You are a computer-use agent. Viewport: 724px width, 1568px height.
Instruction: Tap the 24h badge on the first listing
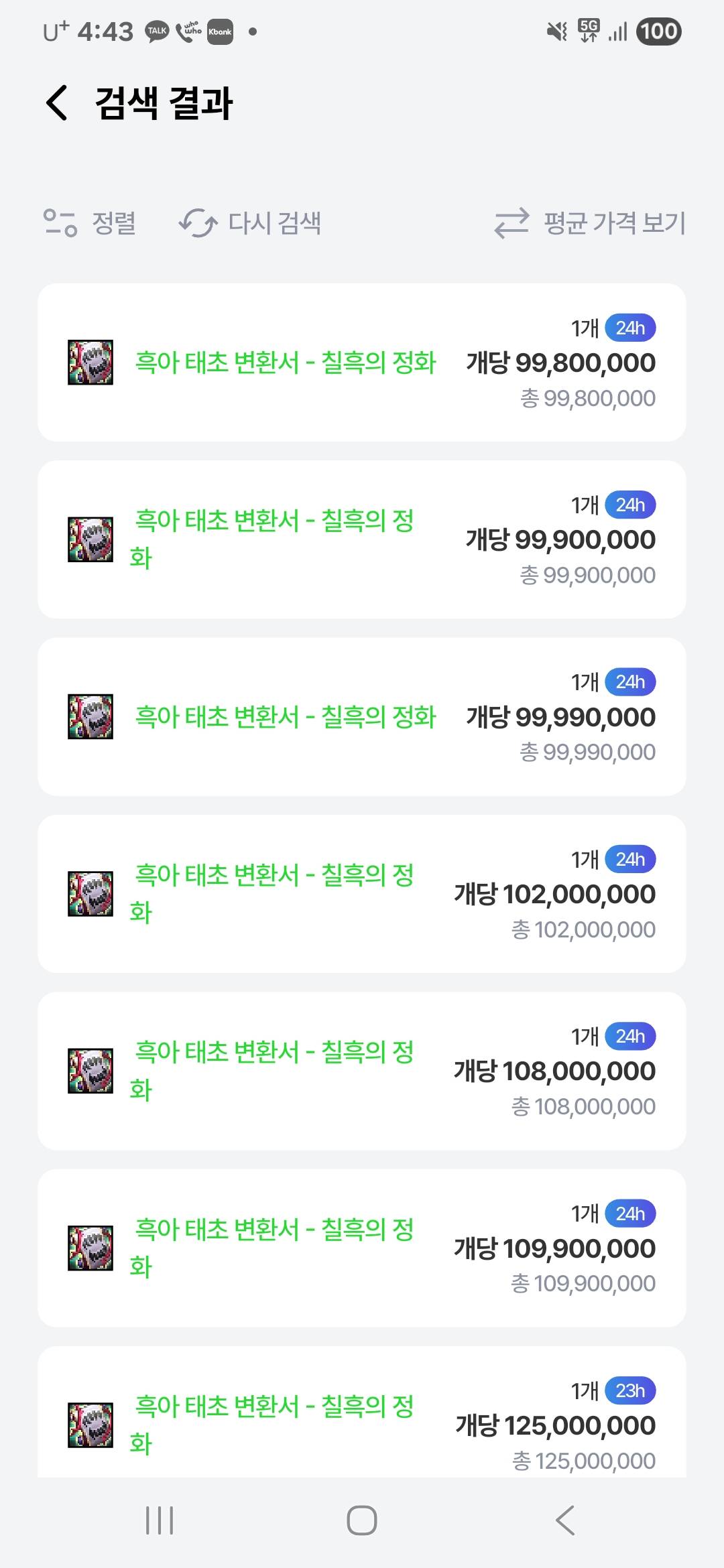630,328
